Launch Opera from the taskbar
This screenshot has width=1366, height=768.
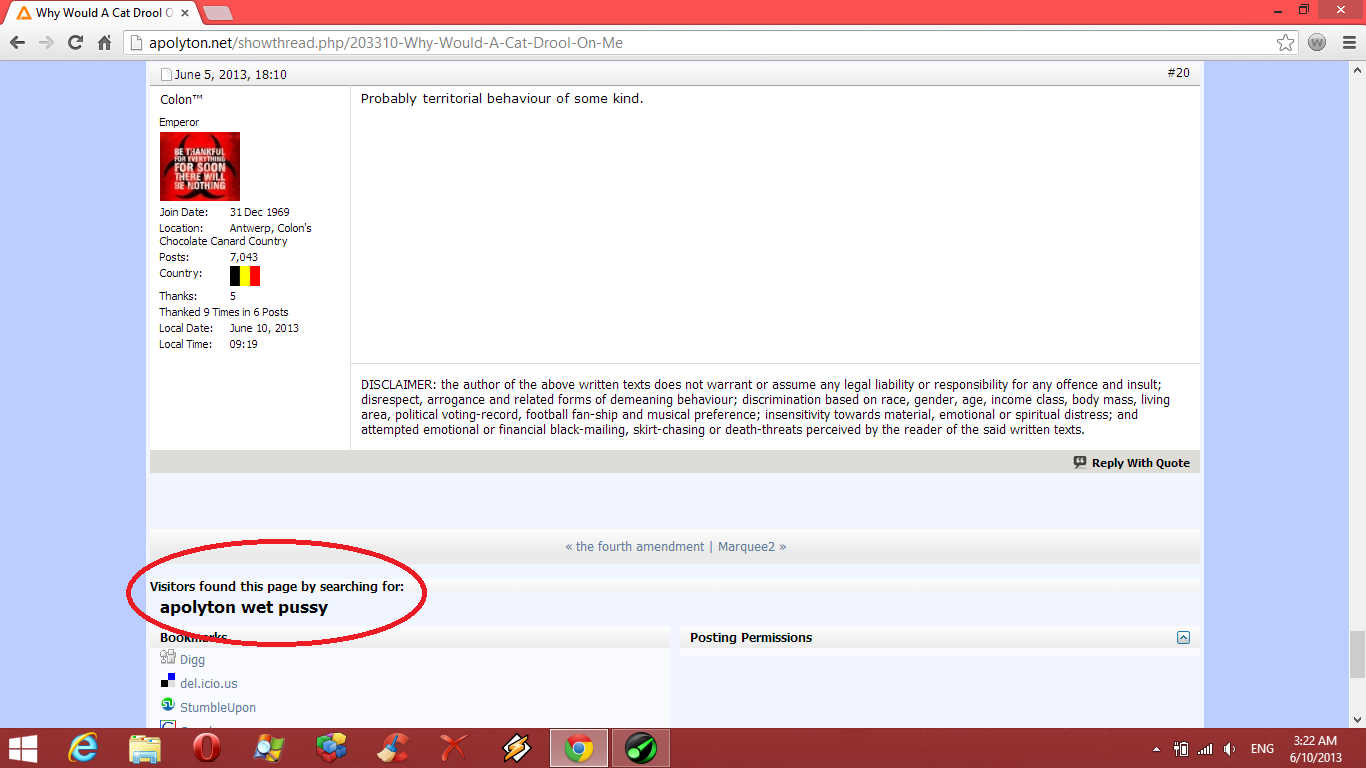click(x=207, y=748)
